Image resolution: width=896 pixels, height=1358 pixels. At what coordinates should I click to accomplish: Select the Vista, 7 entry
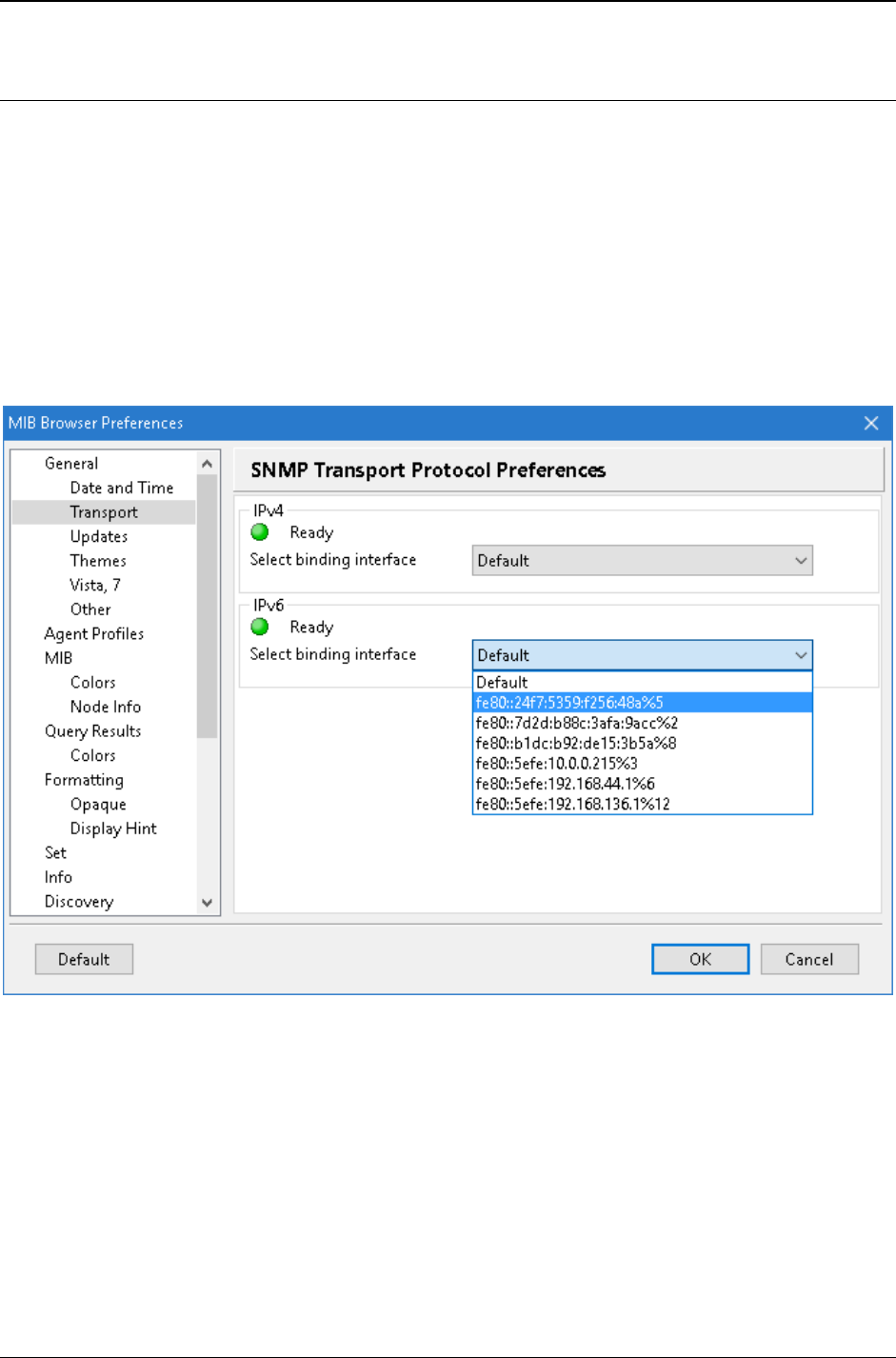(95, 585)
